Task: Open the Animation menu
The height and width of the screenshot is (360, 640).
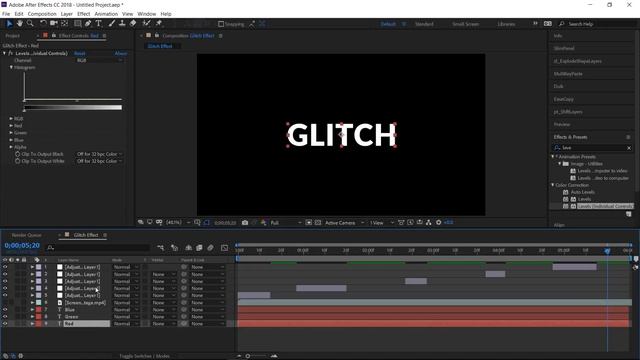Action: tap(106, 14)
